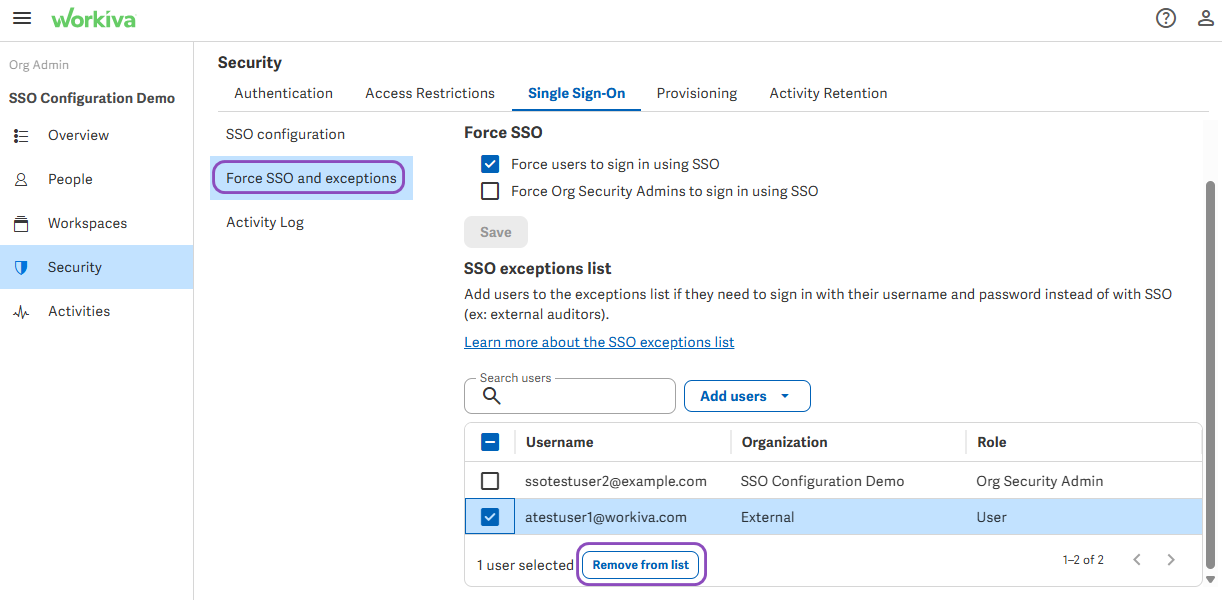
Task: Click the Activities pulse icon in sidebar
Action: pyautogui.click(x=21, y=312)
